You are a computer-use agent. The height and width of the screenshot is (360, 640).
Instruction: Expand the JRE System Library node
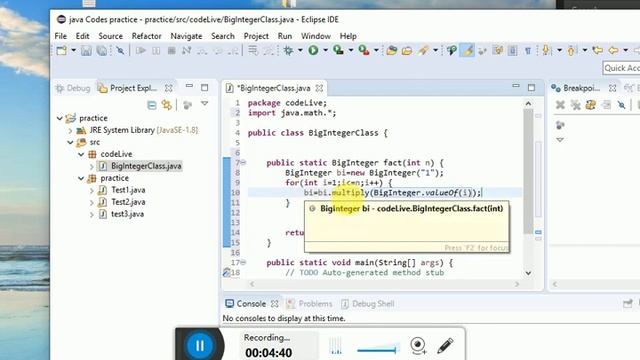[70, 131]
